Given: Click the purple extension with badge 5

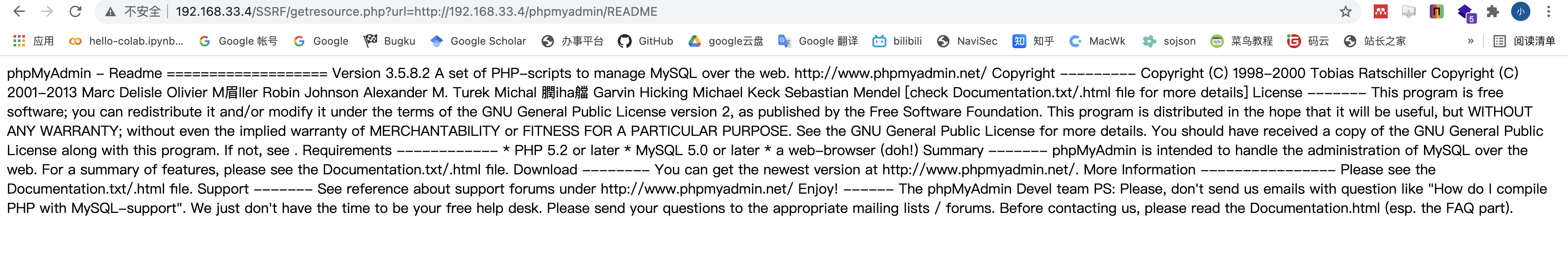Looking at the screenshot, I should coord(1465,12).
